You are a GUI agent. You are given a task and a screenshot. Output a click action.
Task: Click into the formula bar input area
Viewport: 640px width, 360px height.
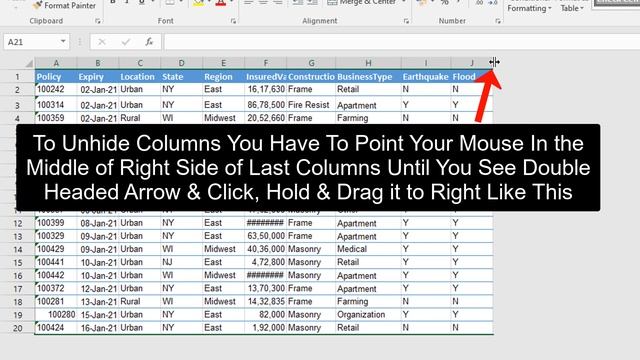[x=402, y=42]
